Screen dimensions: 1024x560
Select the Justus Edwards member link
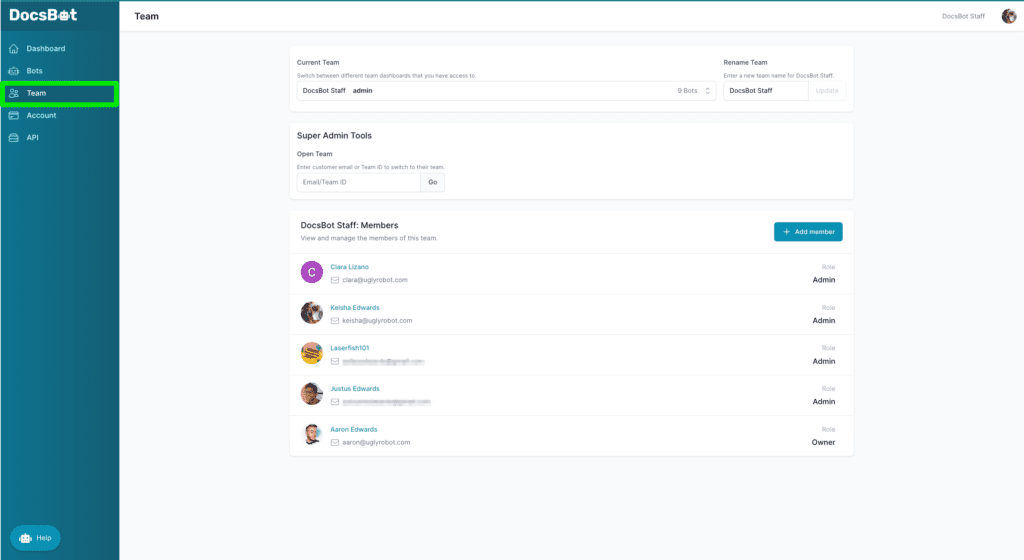pyautogui.click(x=355, y=388)
